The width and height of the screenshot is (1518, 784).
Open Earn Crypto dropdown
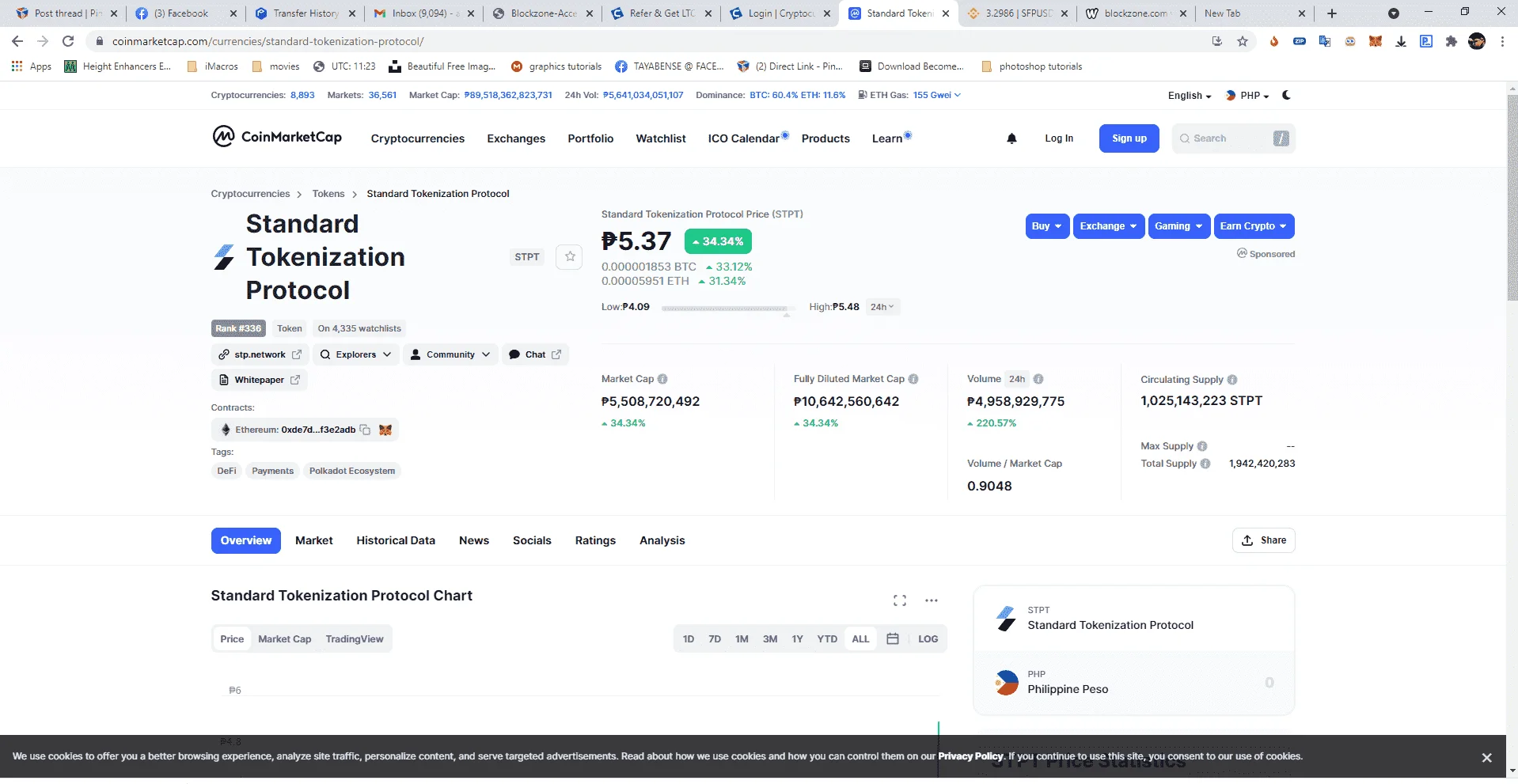tap(1254, 226)
